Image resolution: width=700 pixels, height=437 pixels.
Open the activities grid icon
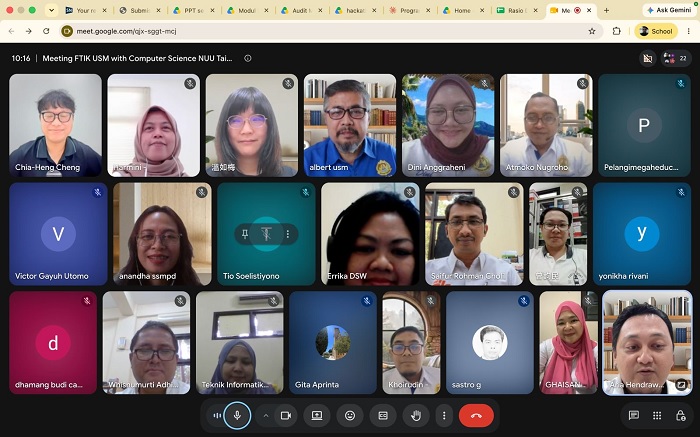click(657, 416)
